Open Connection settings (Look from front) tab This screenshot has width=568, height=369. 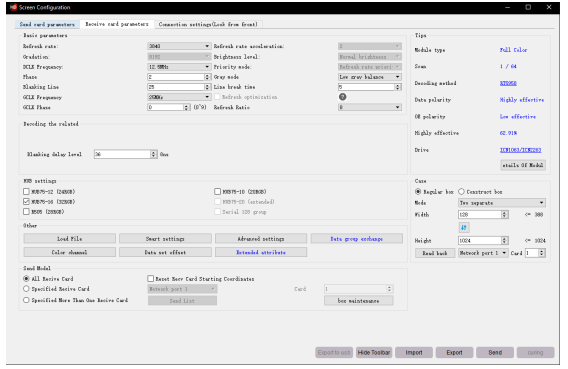[x=208, y=24]
